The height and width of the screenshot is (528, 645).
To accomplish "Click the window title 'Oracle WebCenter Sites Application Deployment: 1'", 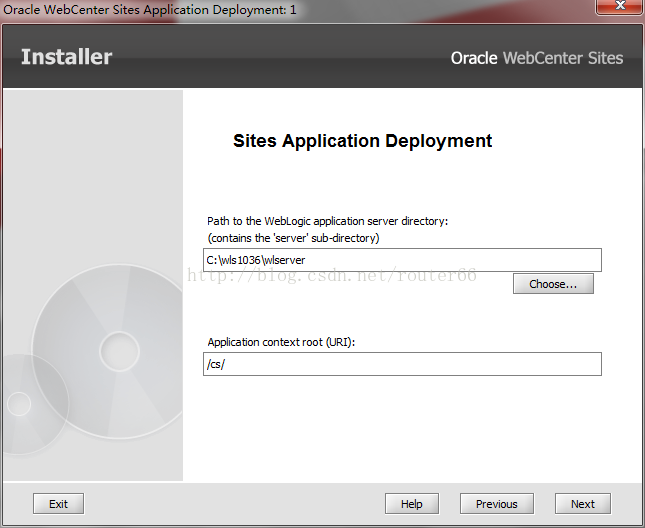I will coord(150,9).
